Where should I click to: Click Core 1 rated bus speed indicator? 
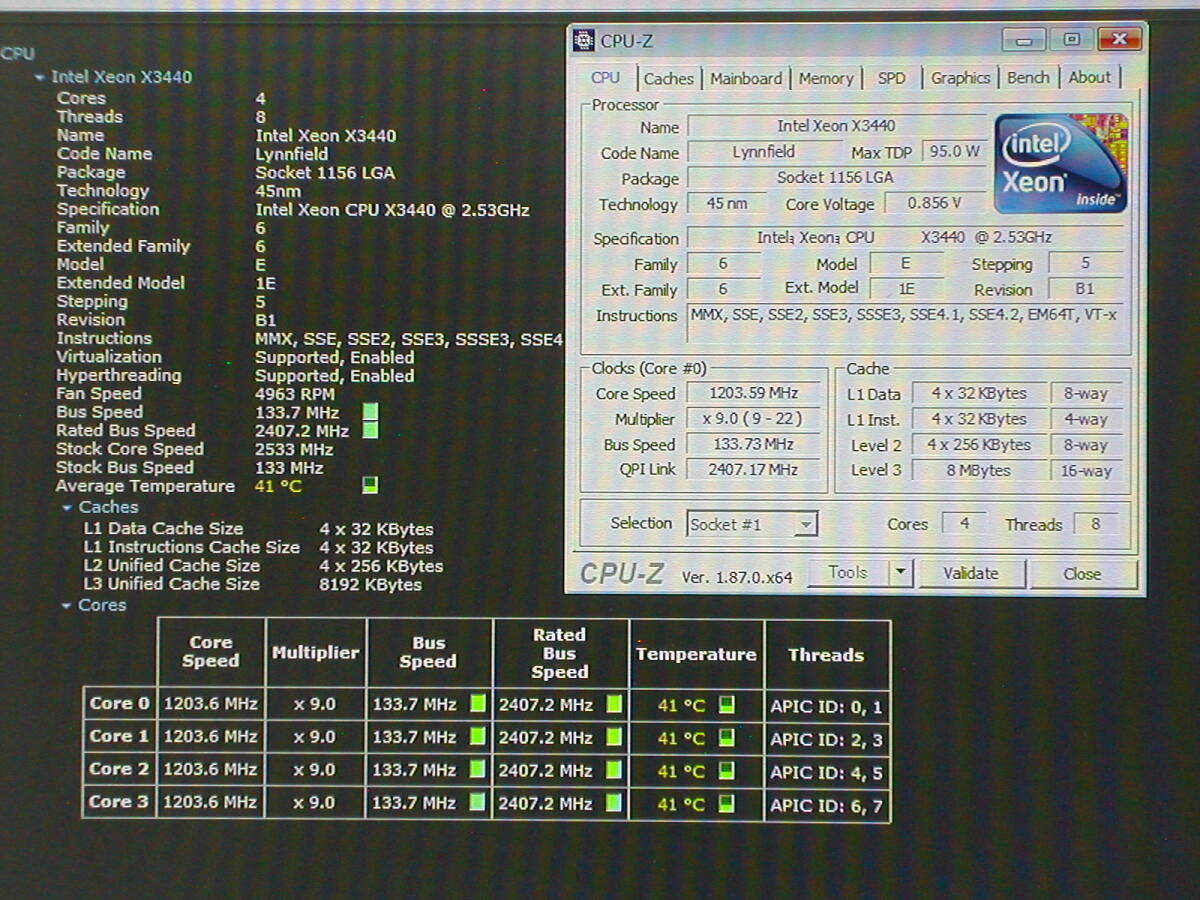click(614, 737)
